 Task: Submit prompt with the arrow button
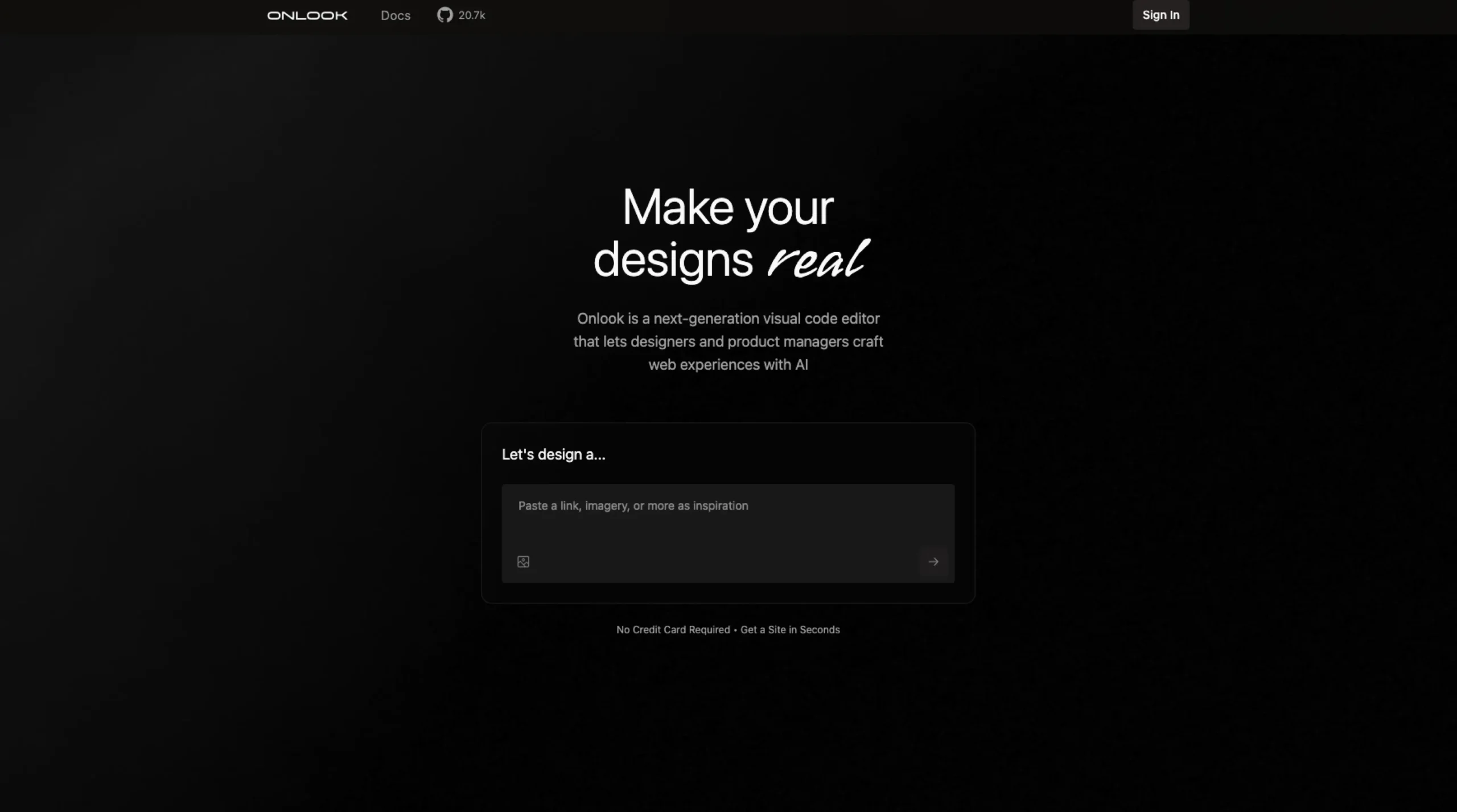pos(933,562)
